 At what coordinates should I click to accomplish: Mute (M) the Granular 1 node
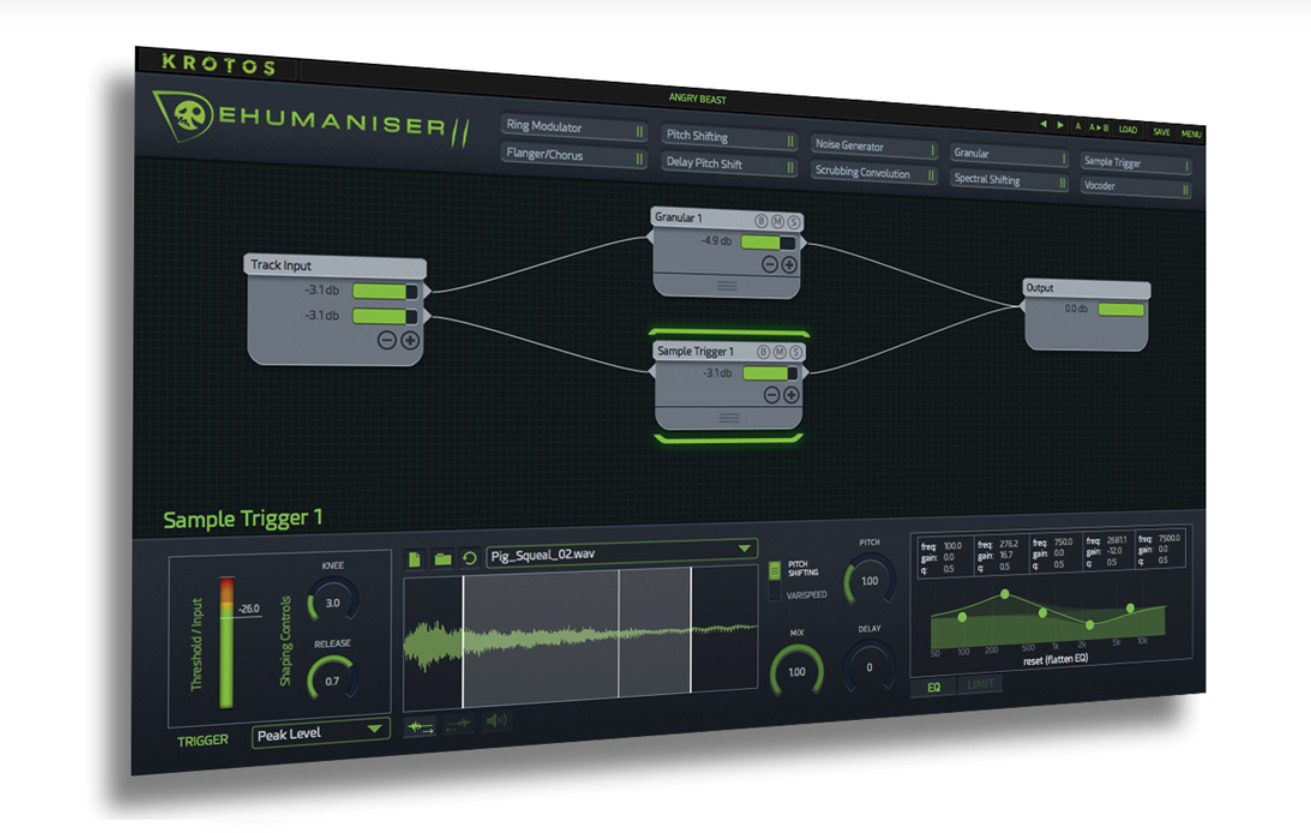[777, 221]
